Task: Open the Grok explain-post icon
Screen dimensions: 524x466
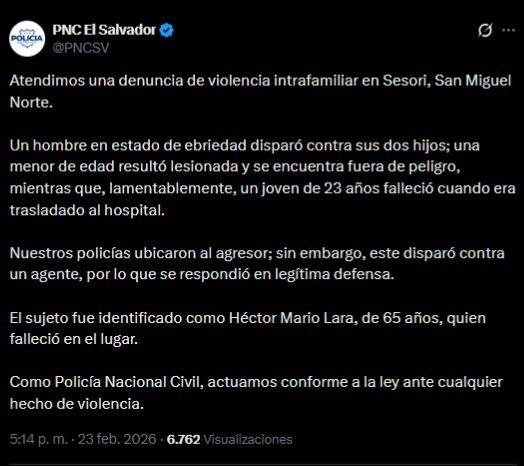Action: tap(485, 30)
